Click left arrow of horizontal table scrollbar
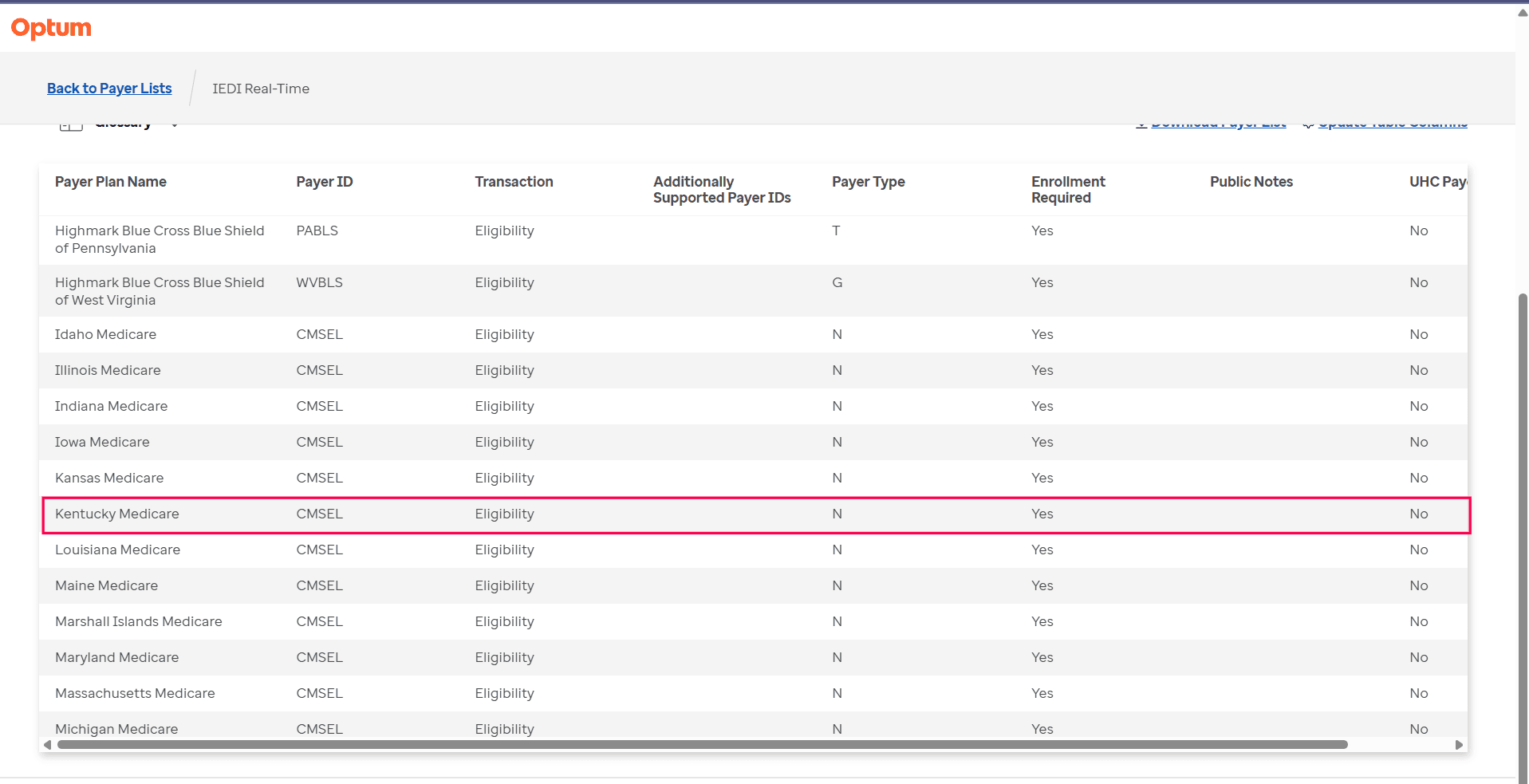The image size is (1529, 784). click(47, 745)
